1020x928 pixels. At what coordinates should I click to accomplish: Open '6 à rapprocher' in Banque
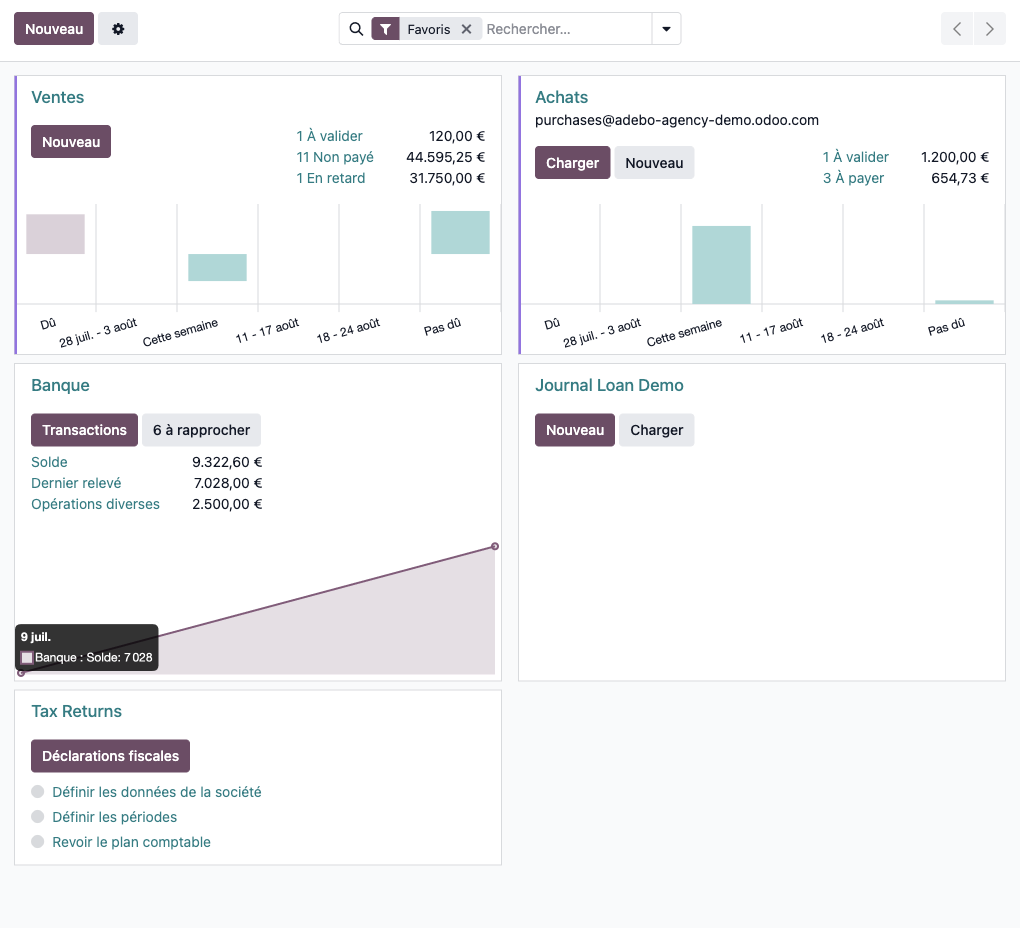(201, 430)
